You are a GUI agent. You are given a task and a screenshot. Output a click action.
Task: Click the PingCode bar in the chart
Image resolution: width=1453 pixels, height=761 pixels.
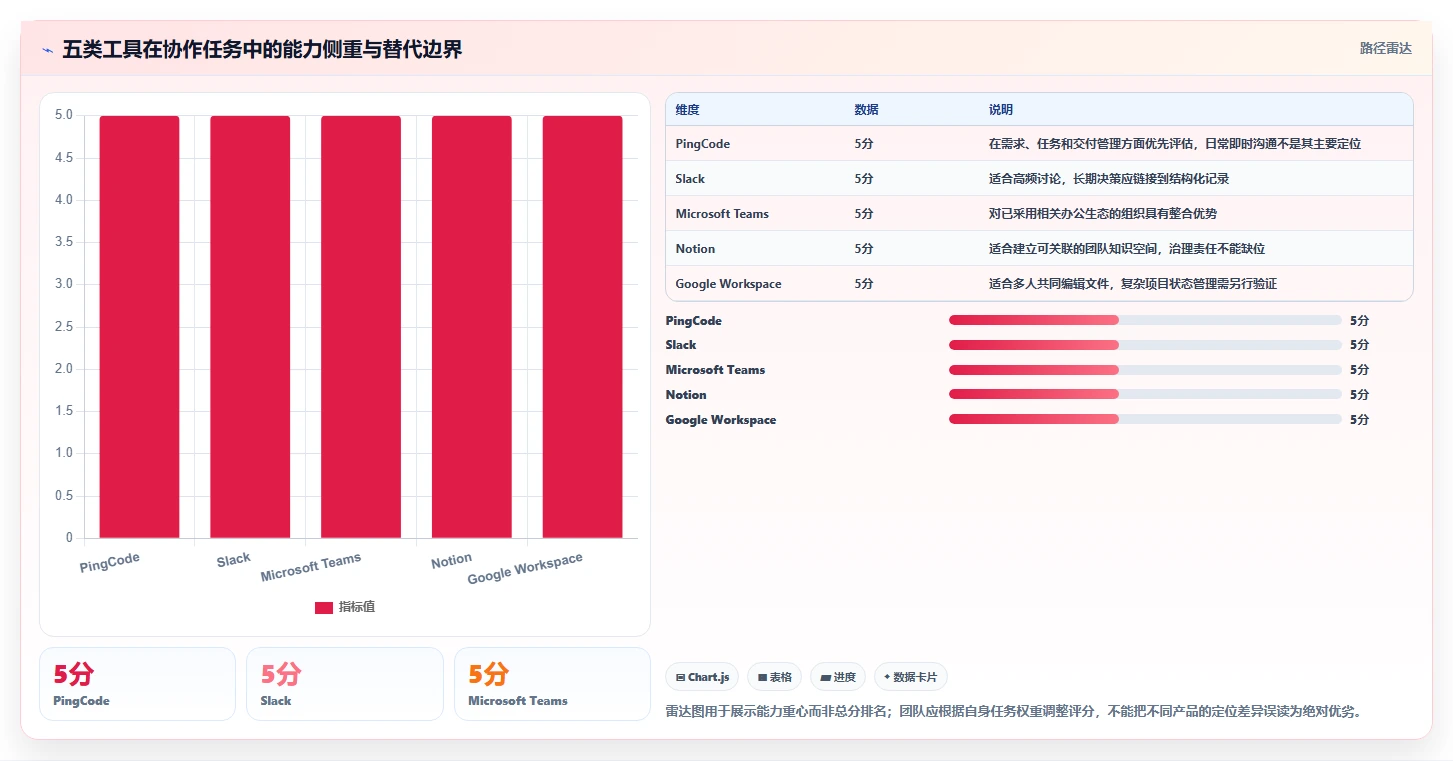click(139, 327)
